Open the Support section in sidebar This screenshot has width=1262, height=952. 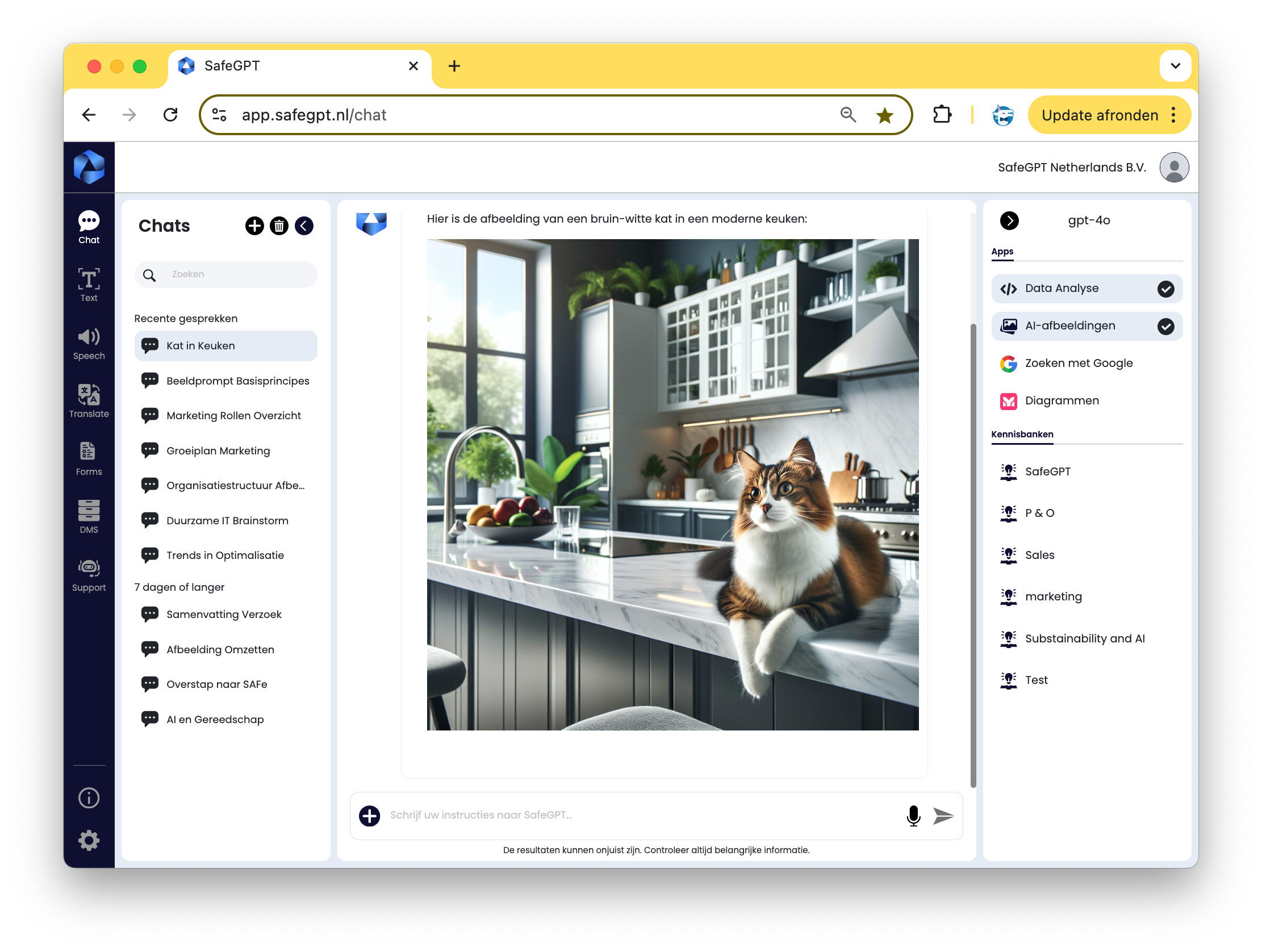pos(89,575)
